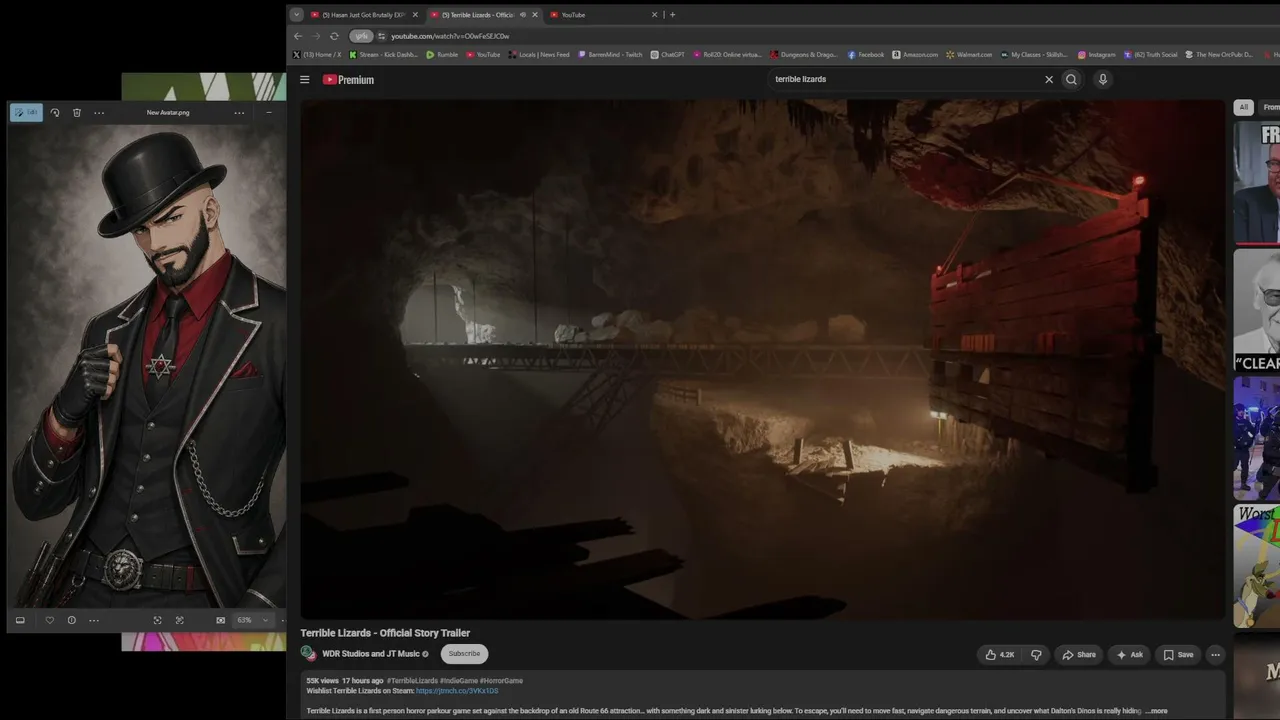Viewport: 1280px width, 720px height.
Task: Reload the YouTube page
Action: (x=334, y=36)
